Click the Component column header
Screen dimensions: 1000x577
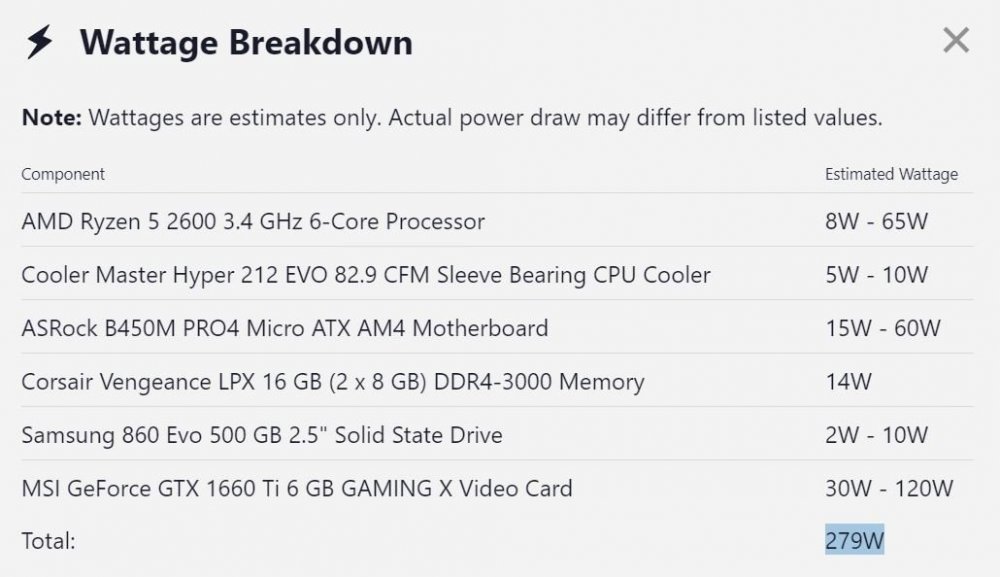pos(62,174)
